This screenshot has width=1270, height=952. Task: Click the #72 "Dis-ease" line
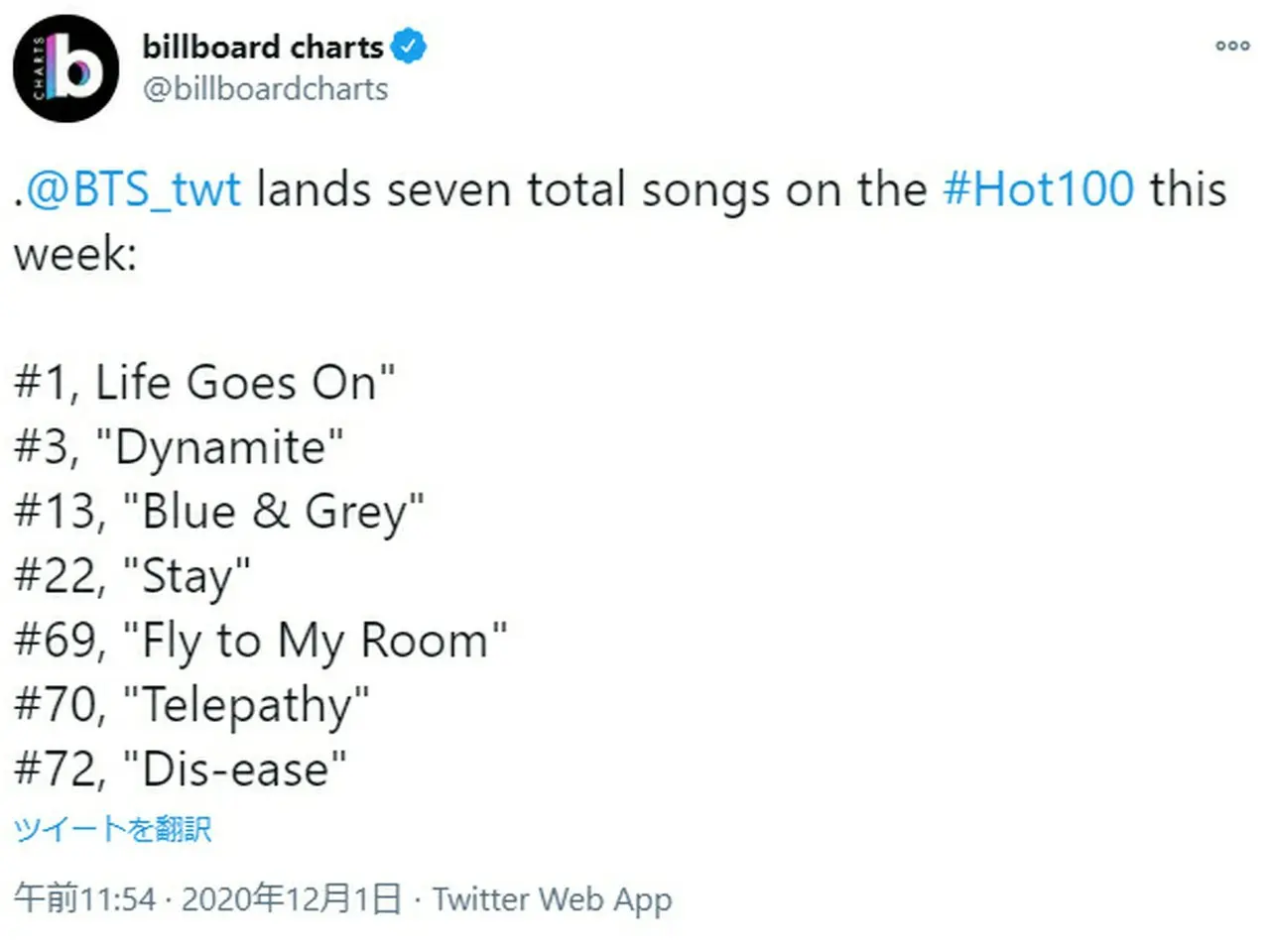(x=181, y=770)
